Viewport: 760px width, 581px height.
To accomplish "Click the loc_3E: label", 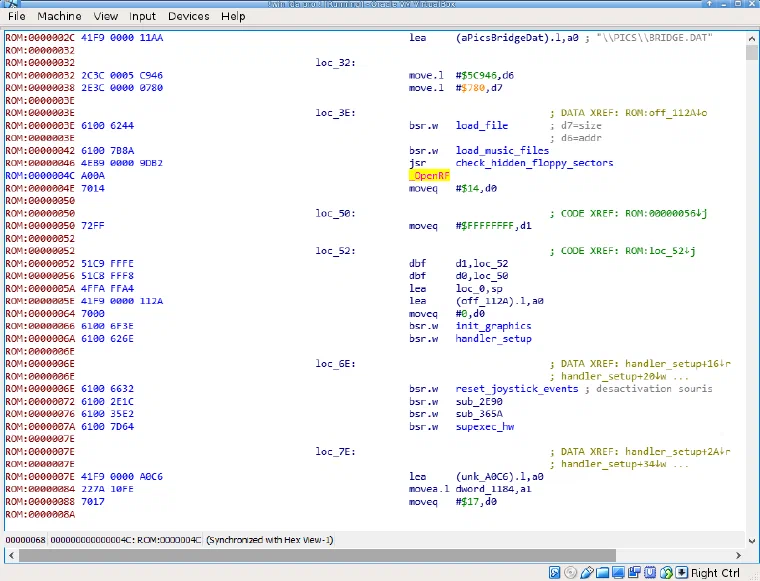I will pyautogui.click(x=335, y=113).
